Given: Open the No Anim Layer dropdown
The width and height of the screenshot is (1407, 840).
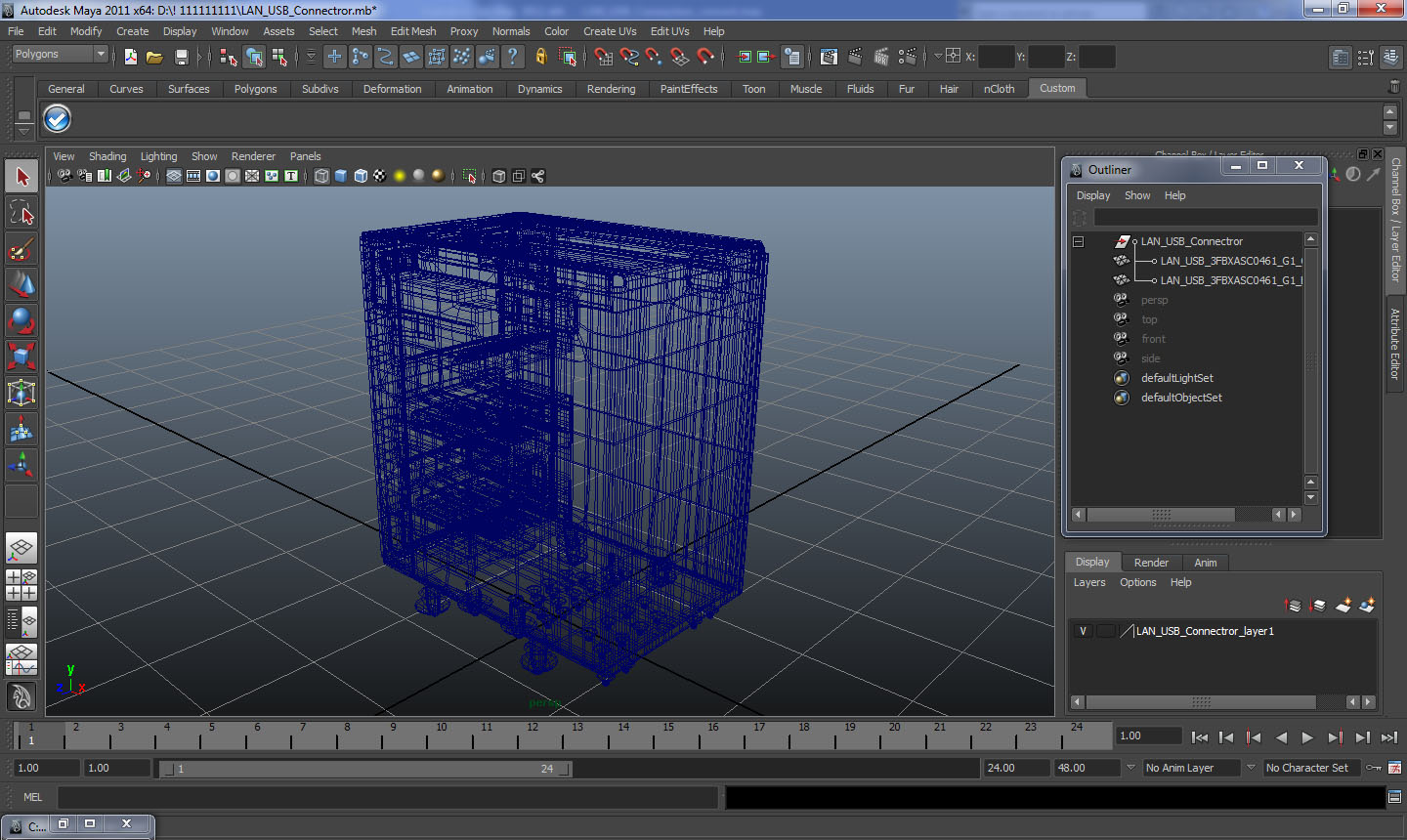Looking at the screenshot, I should tap(1192, 768).
